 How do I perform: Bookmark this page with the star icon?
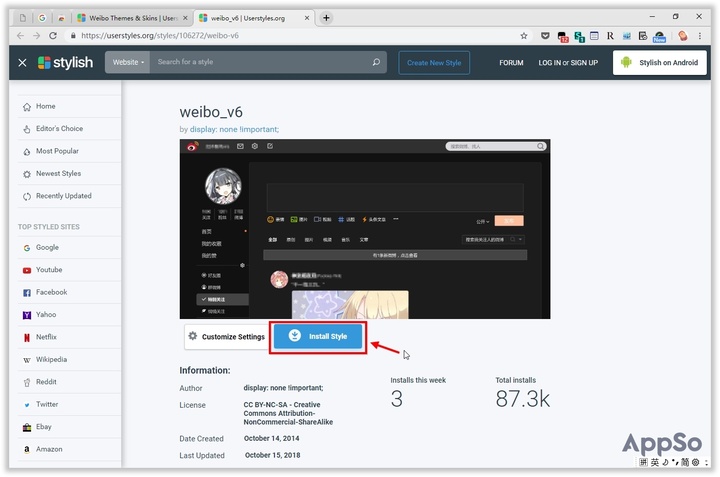click(524, 36)
